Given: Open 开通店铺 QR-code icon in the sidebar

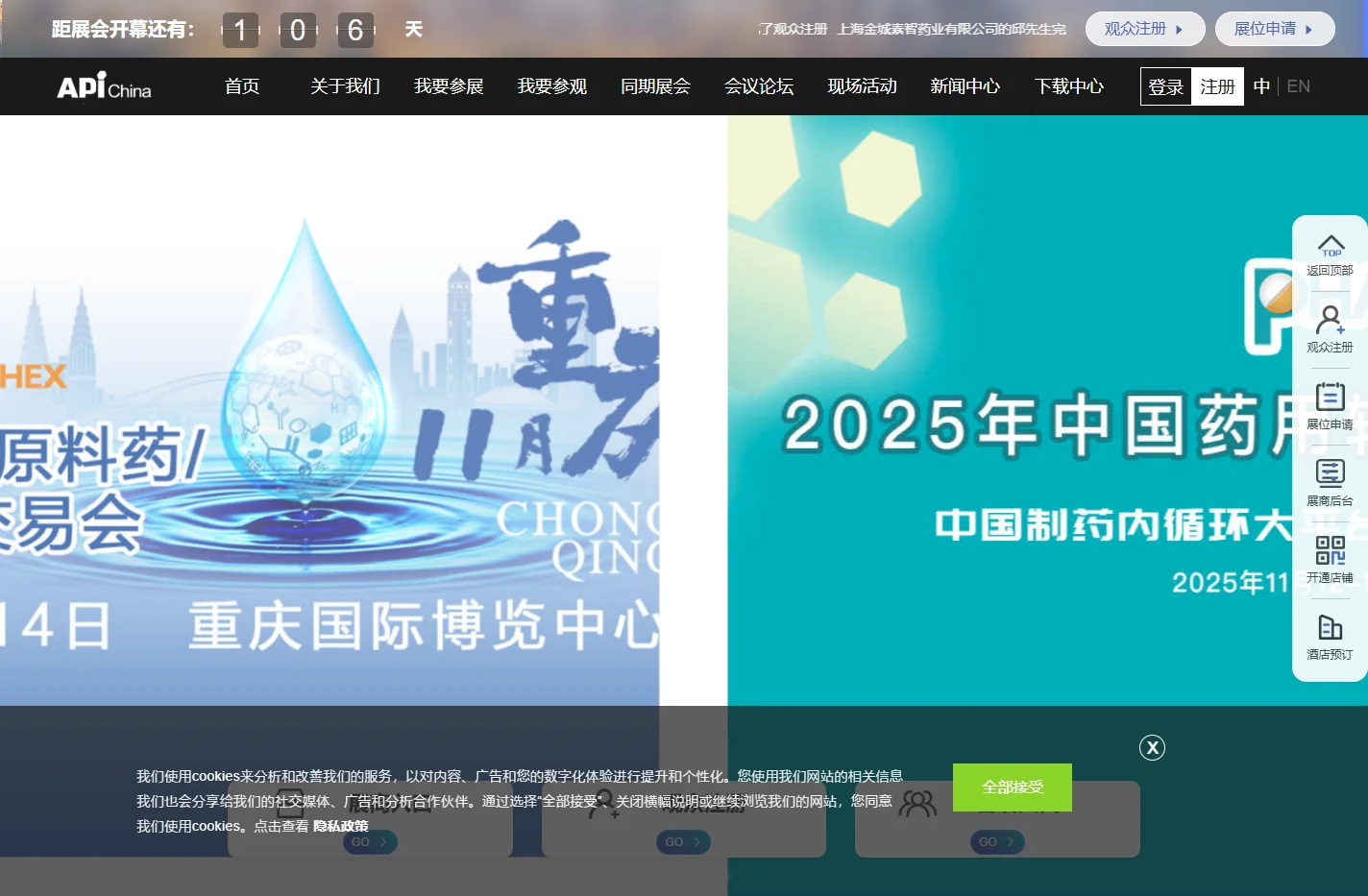Looking at the screenshot, I should tap(1331, 550).
